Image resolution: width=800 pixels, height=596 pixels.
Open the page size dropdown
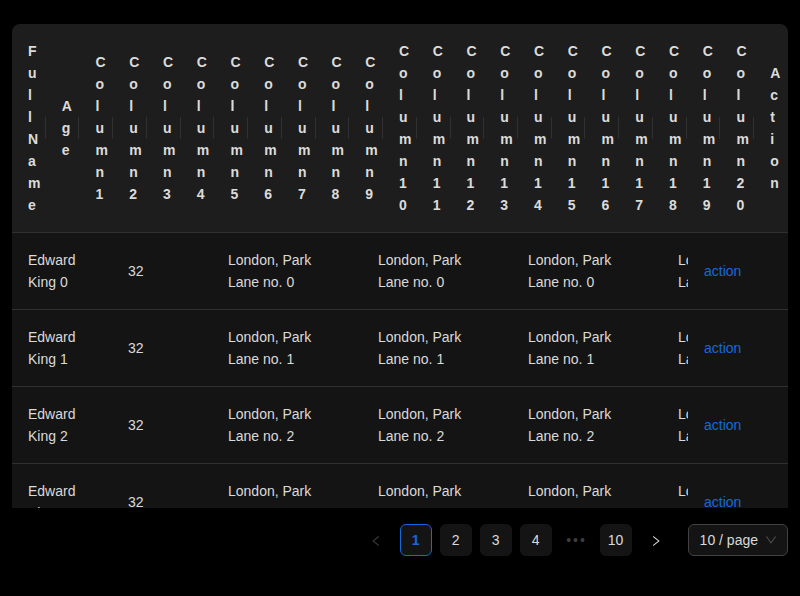pos(737,540)
